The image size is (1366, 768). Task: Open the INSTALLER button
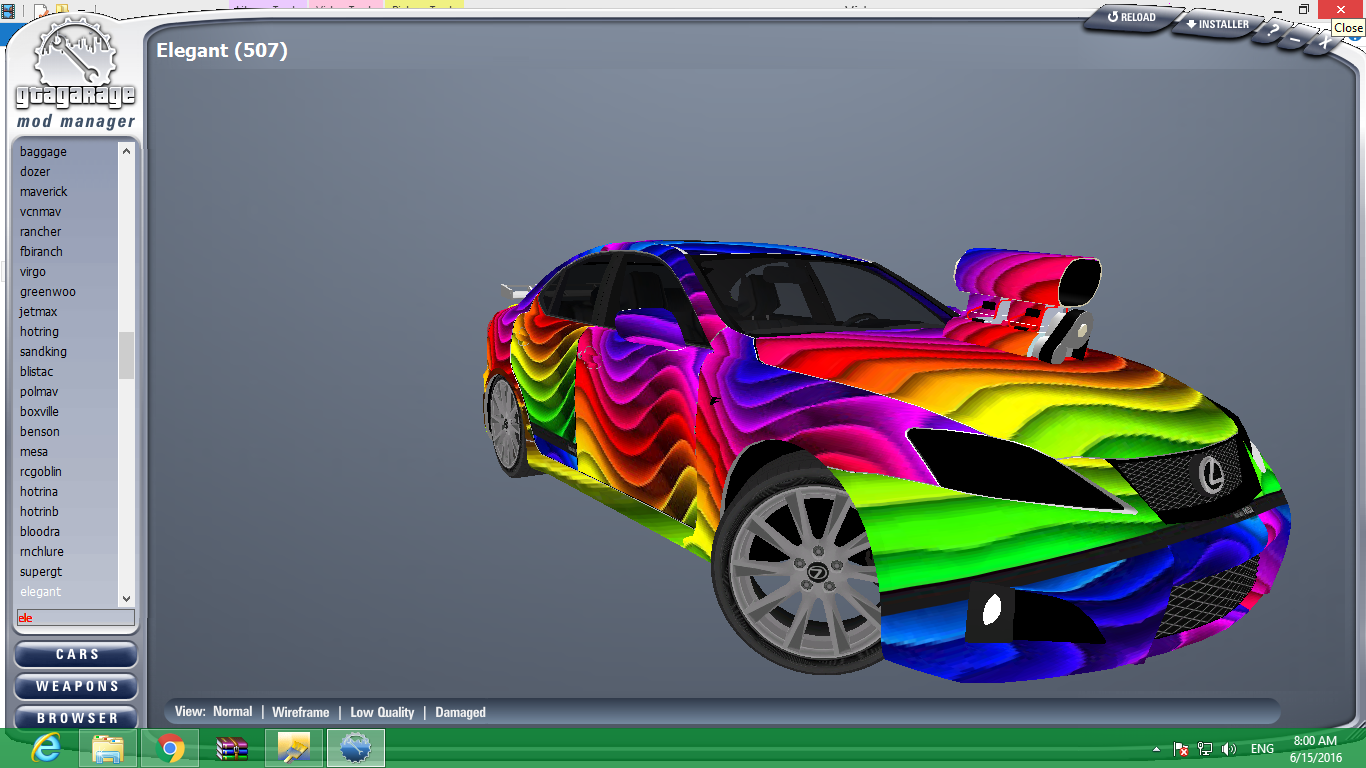[1217, 24]
